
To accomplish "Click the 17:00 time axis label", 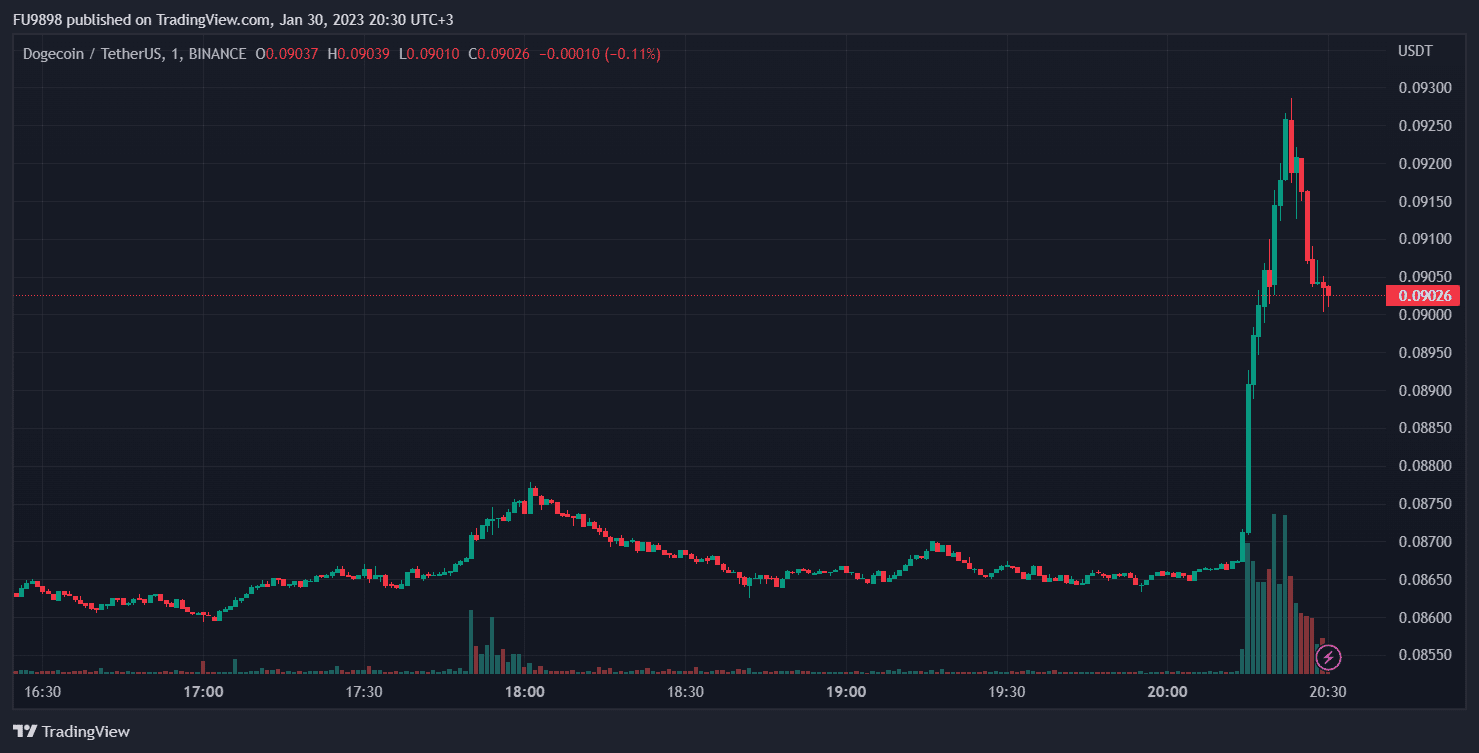I will tap(204, 691).
